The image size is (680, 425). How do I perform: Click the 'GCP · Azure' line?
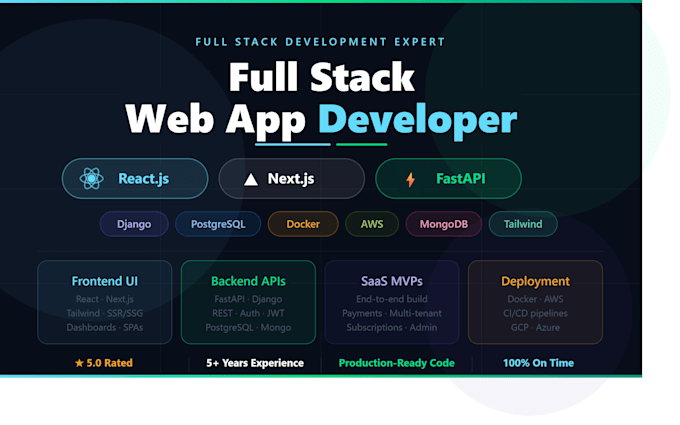point(536,327)
